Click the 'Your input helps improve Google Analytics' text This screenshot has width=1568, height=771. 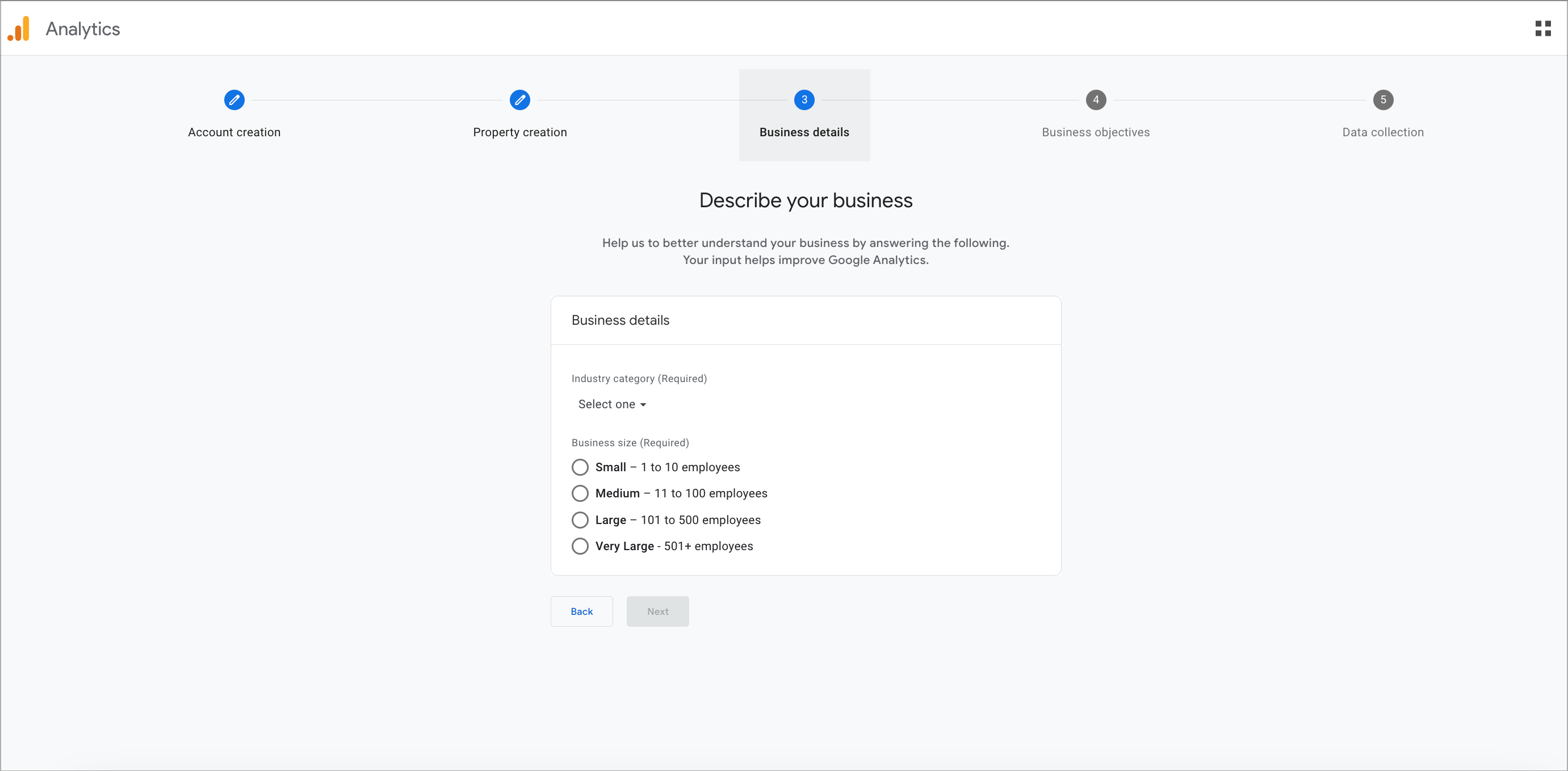coord(806,260)
